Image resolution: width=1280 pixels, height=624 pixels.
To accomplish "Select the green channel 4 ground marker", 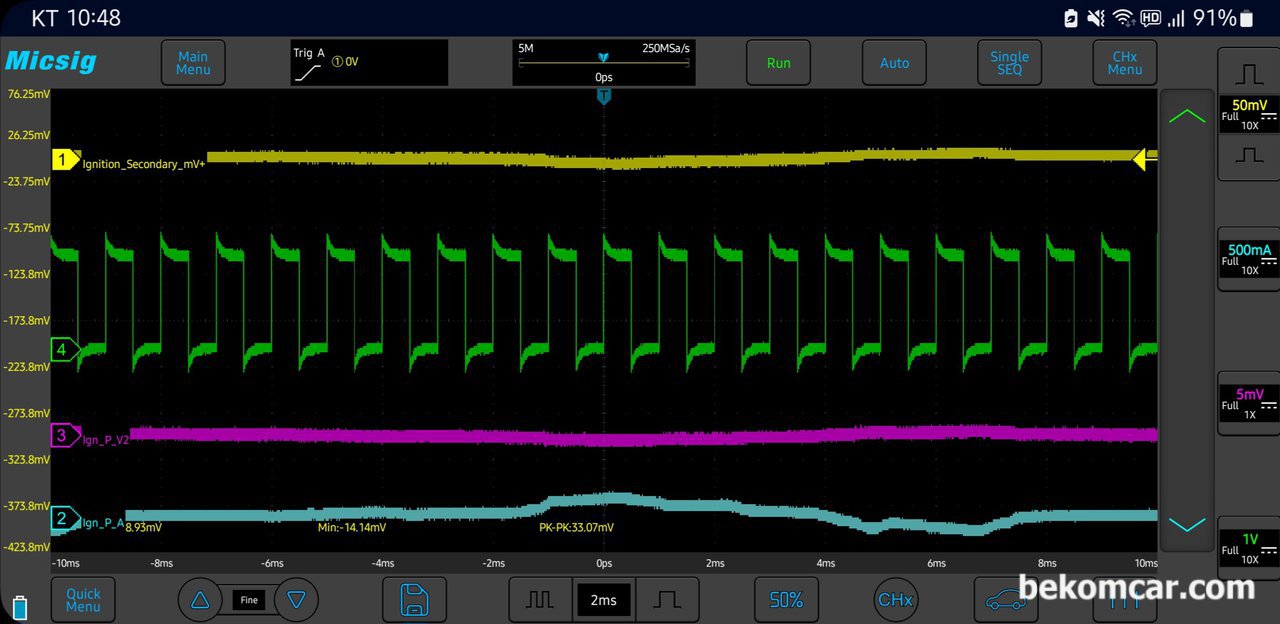I will [x=65, y=349].
